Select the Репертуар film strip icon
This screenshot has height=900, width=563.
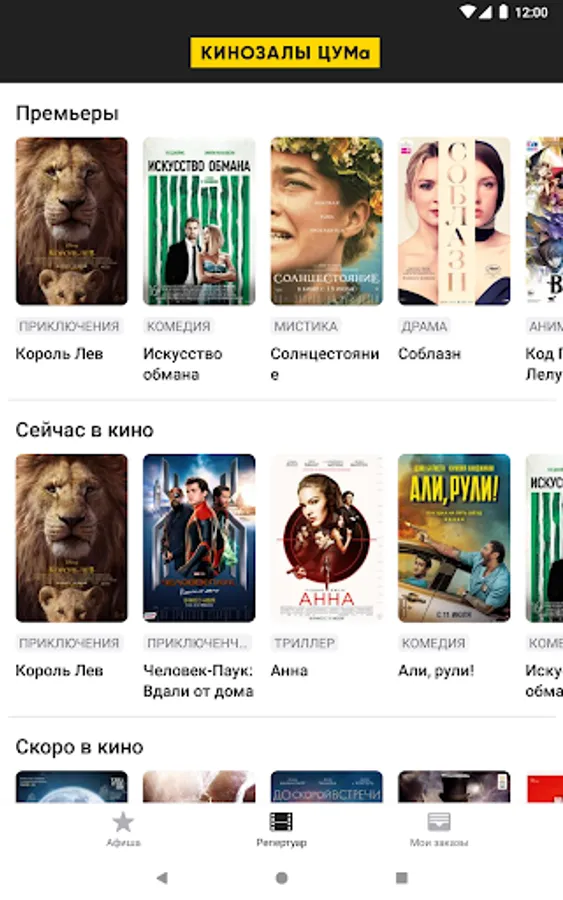click(x=281, y=822)
